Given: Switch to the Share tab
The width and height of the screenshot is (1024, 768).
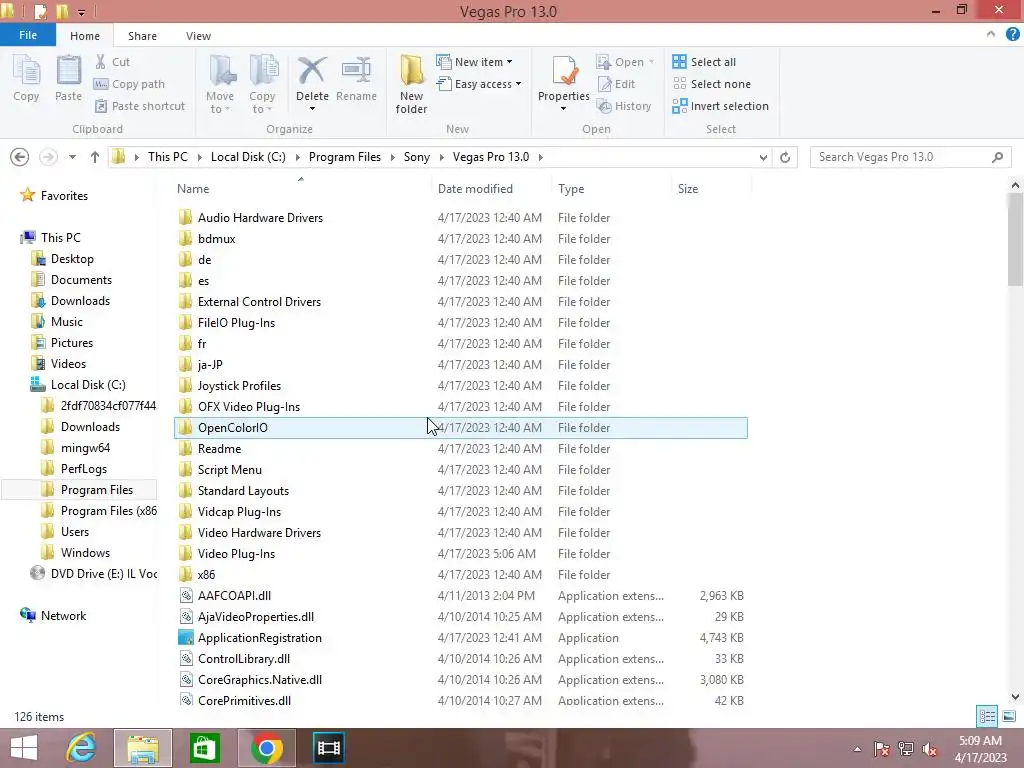Looking at the screenshot, I should 142,36.
